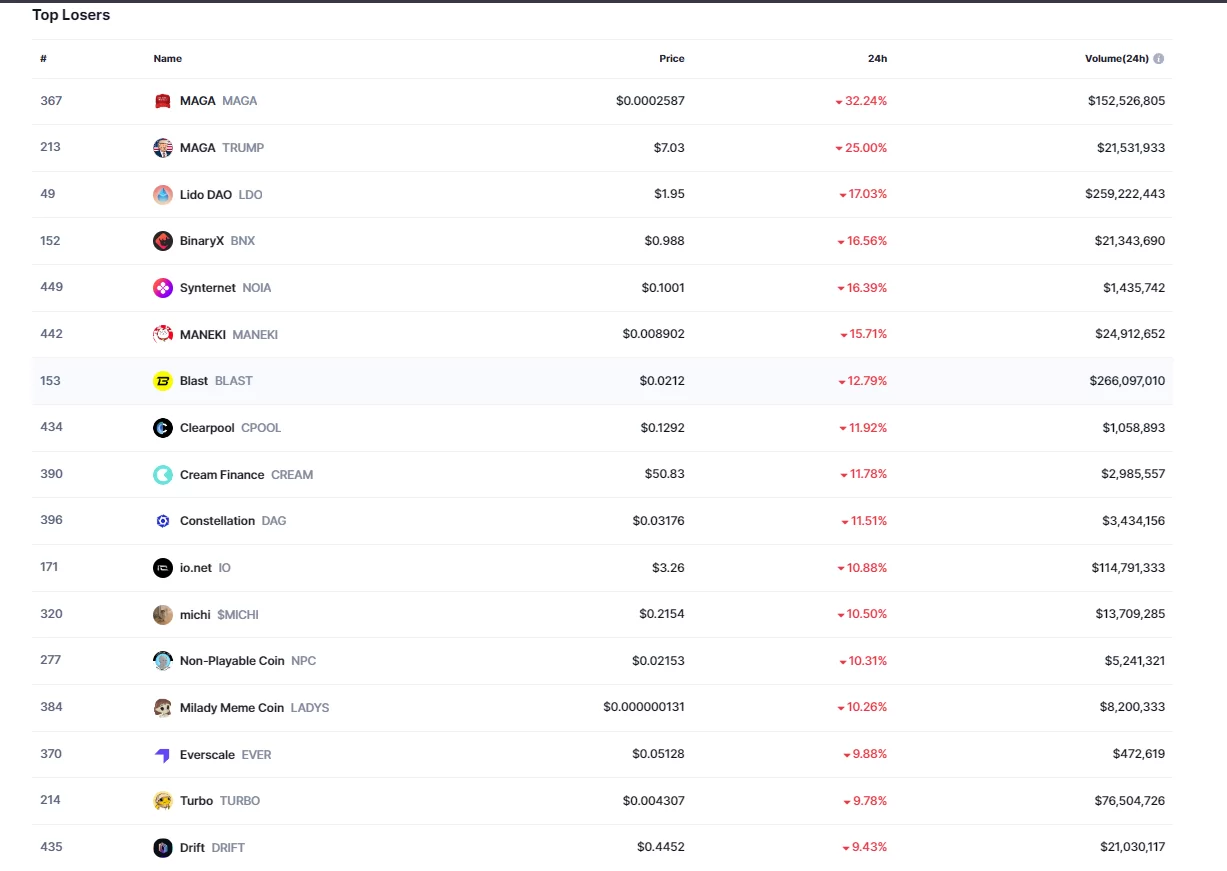The width and height of the screenshot is (1227, 871).
Task: Click the Turbo coin logo icon
Action: tap(163, 801)
